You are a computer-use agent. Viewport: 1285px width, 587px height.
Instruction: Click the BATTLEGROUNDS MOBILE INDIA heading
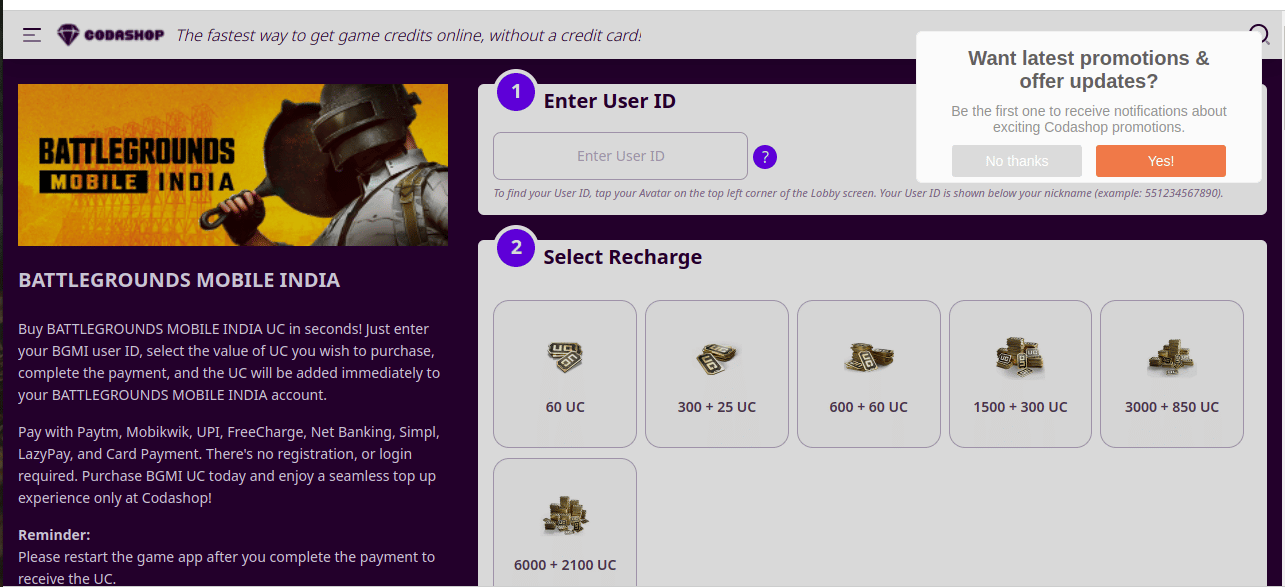(179, 280)
